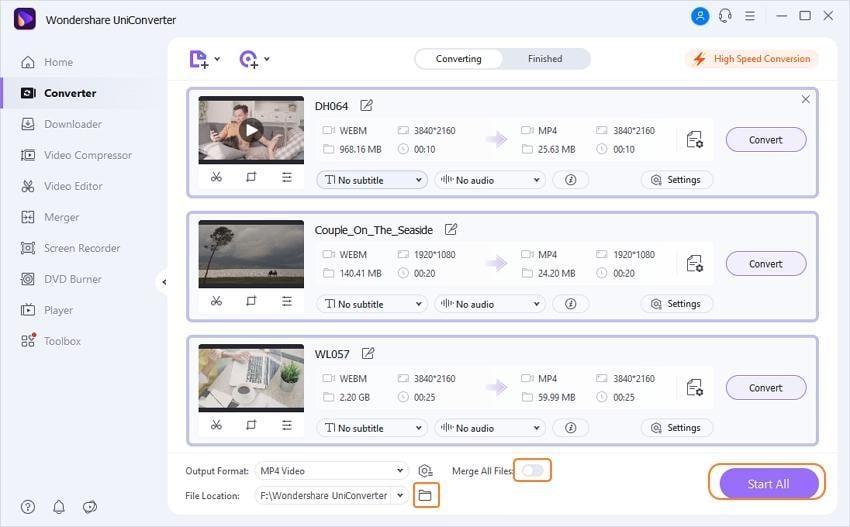Screen dimensions: 850x527
Task: Open effects list icon for DH064
Action: pyautogui.click(x=287, y=177)
